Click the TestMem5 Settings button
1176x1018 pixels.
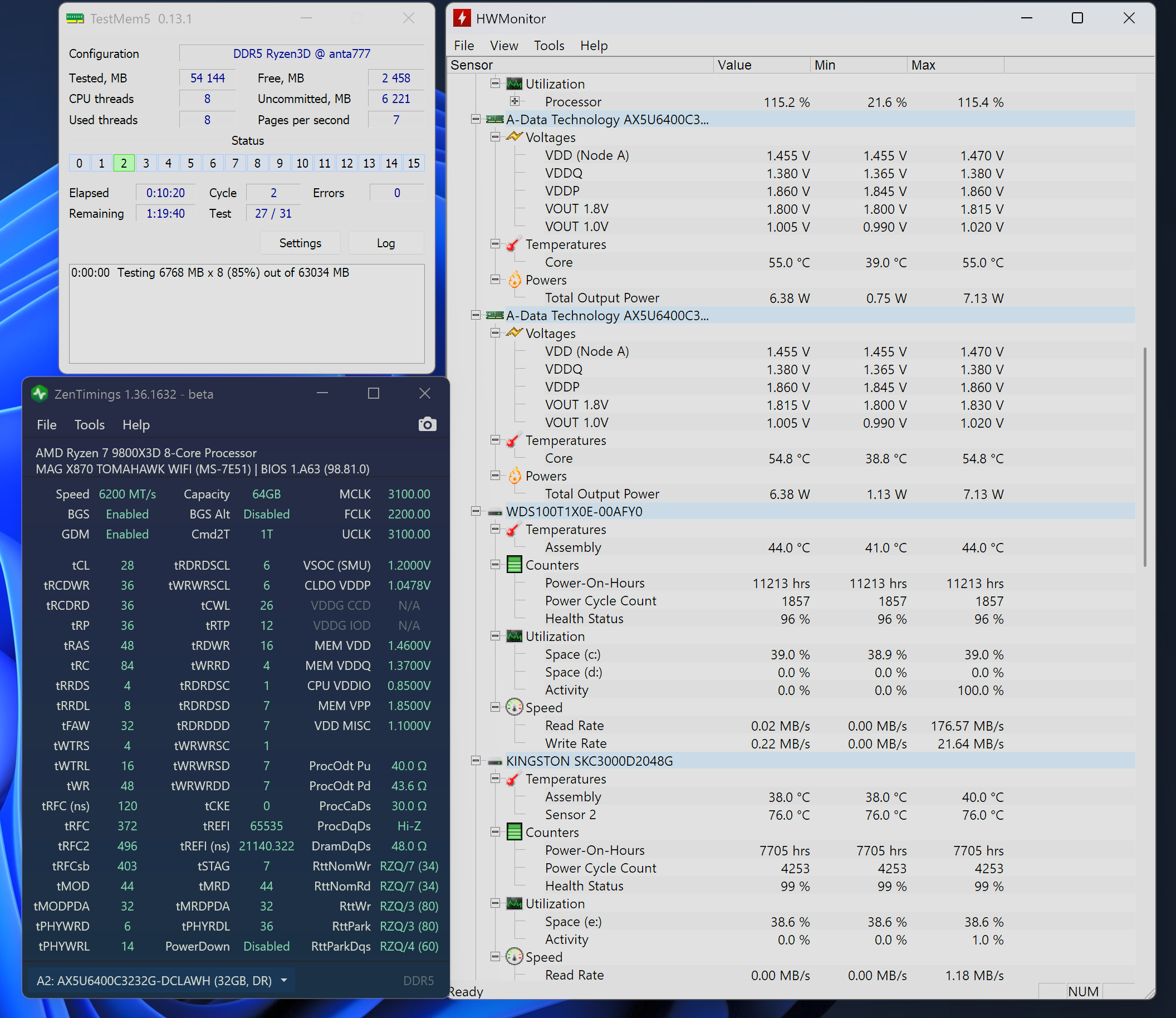(300, 243)
